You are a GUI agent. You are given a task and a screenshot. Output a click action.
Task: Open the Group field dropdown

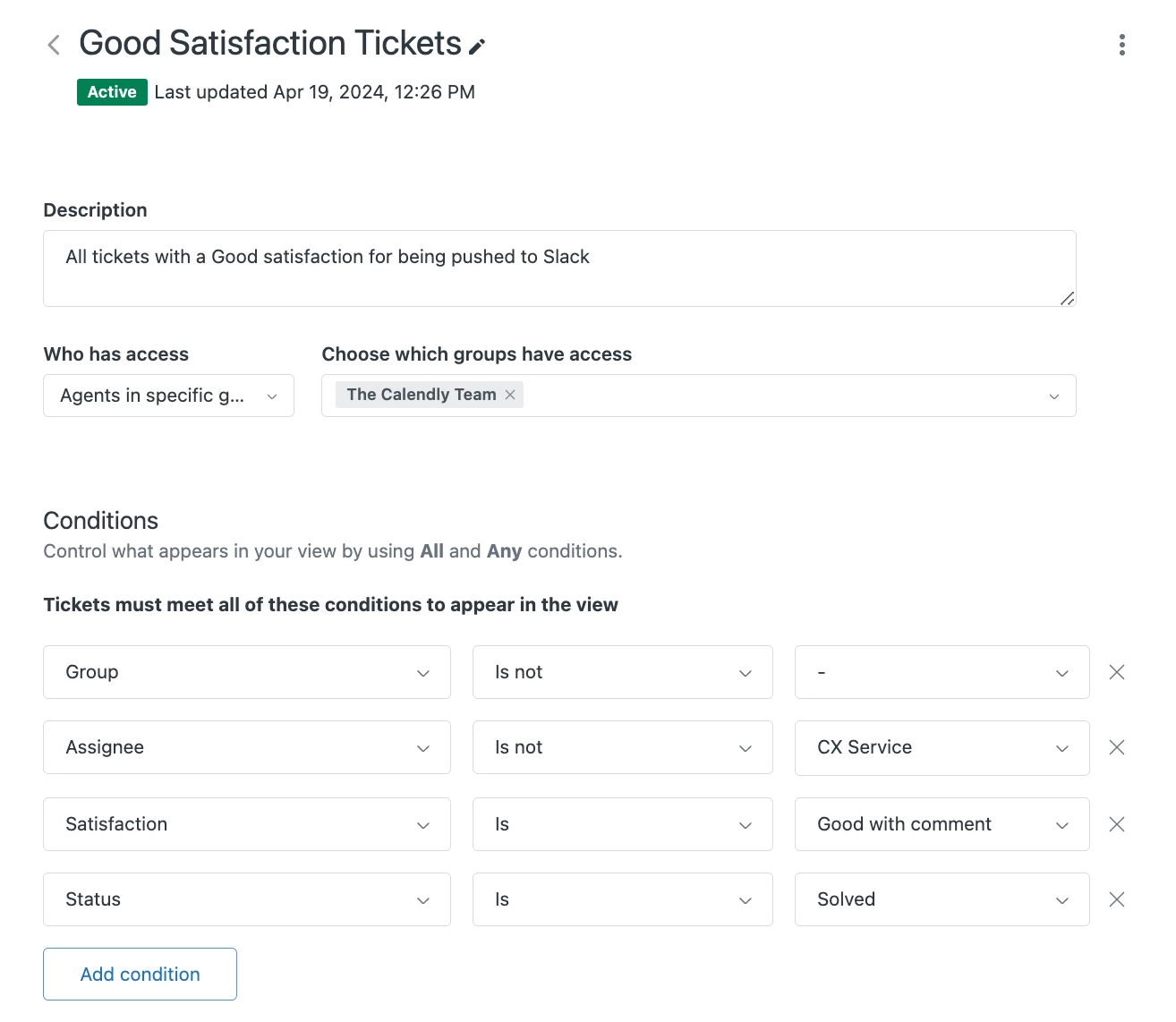pos(246,672)
